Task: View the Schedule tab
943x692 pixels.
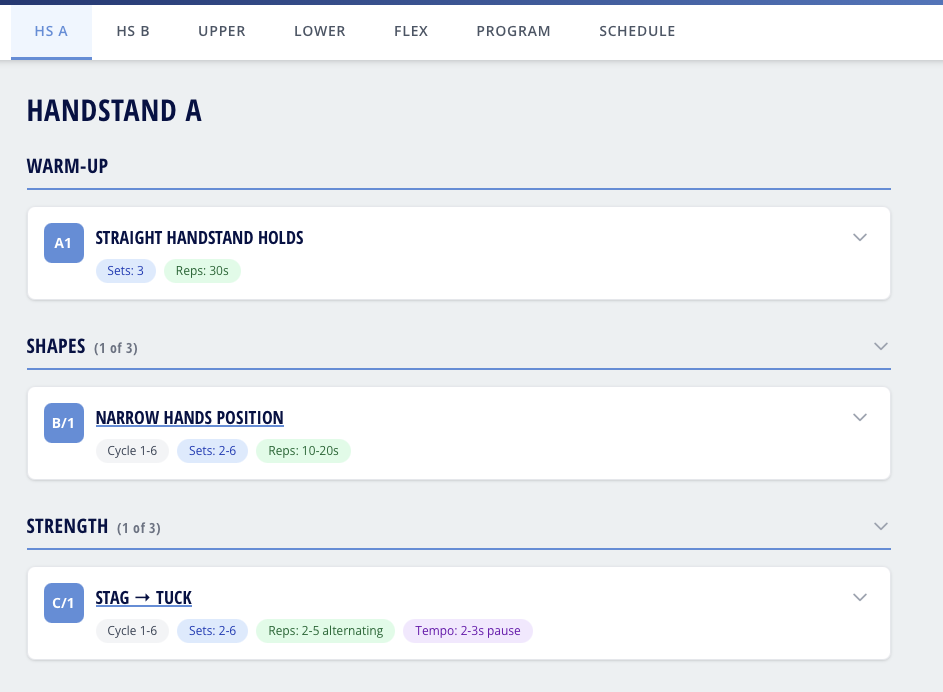Action: click(637, 31)
